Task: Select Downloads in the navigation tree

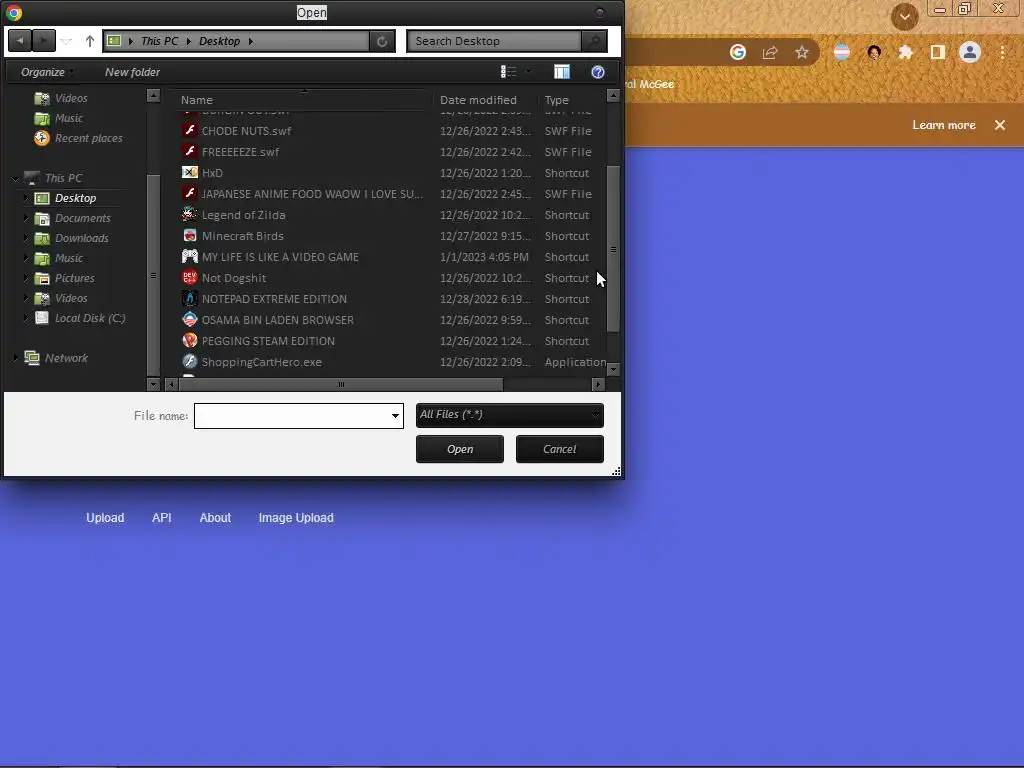Action: (x=82, y=238)
